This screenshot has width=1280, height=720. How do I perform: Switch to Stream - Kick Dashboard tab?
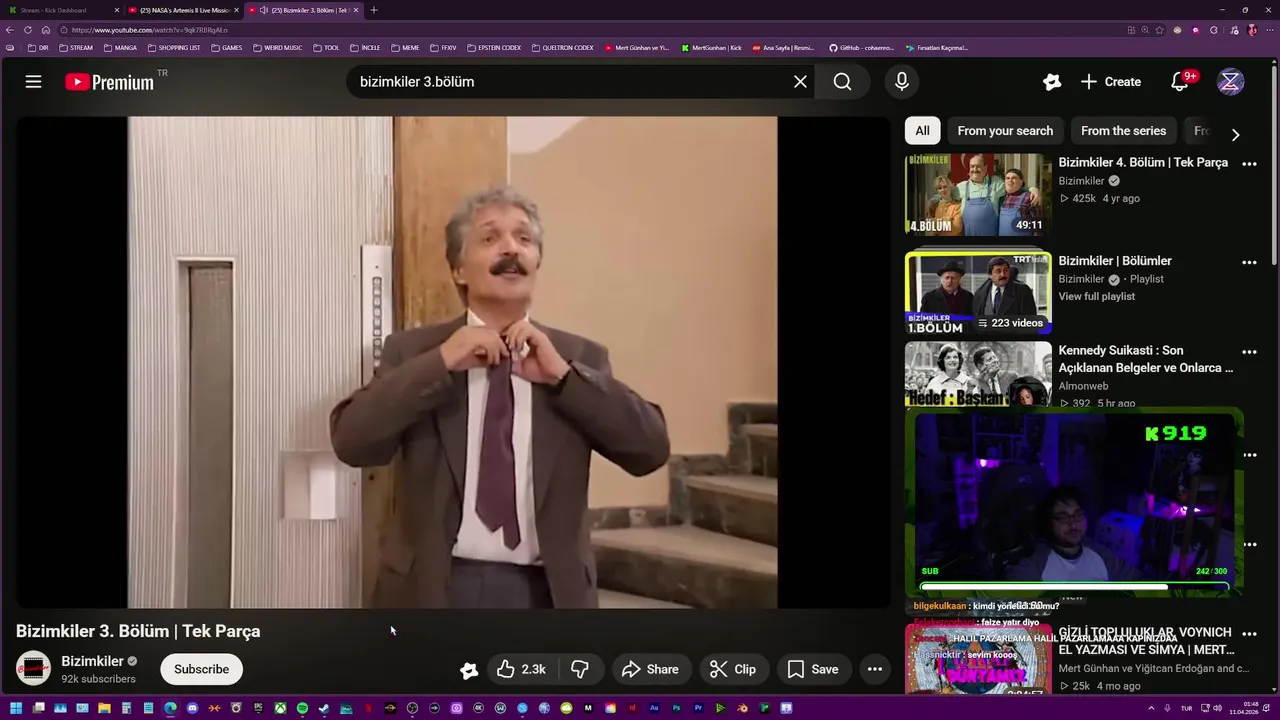[x=60, y=10]
